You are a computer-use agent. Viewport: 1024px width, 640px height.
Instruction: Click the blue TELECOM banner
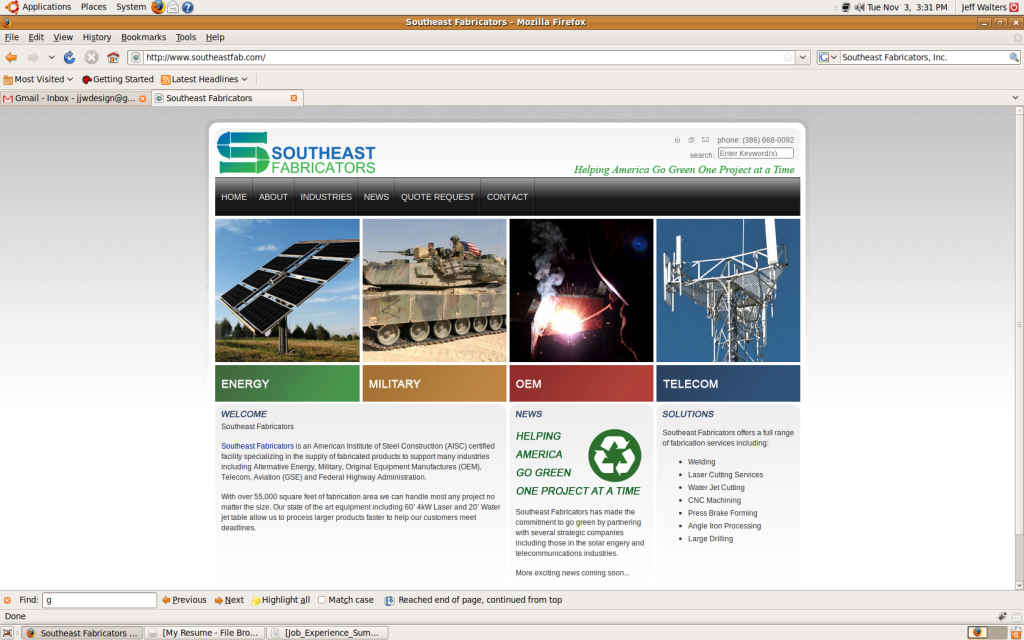[x=728, y=383]
